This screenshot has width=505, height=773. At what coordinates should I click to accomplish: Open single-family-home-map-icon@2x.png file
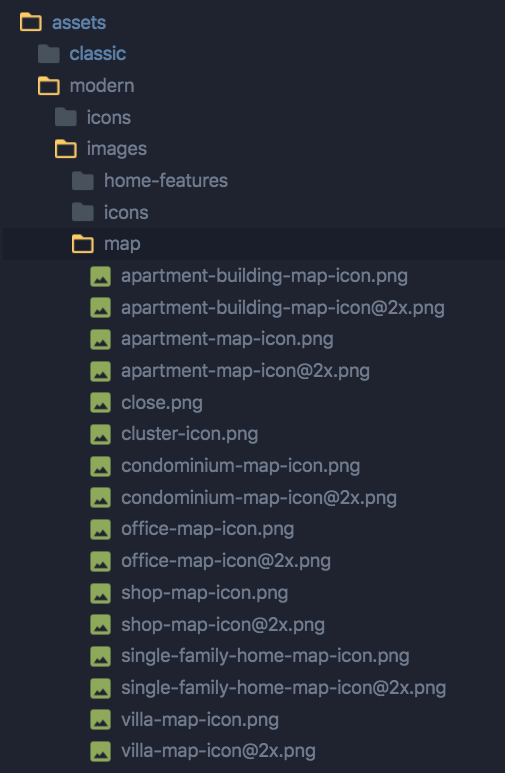(284, 688)
